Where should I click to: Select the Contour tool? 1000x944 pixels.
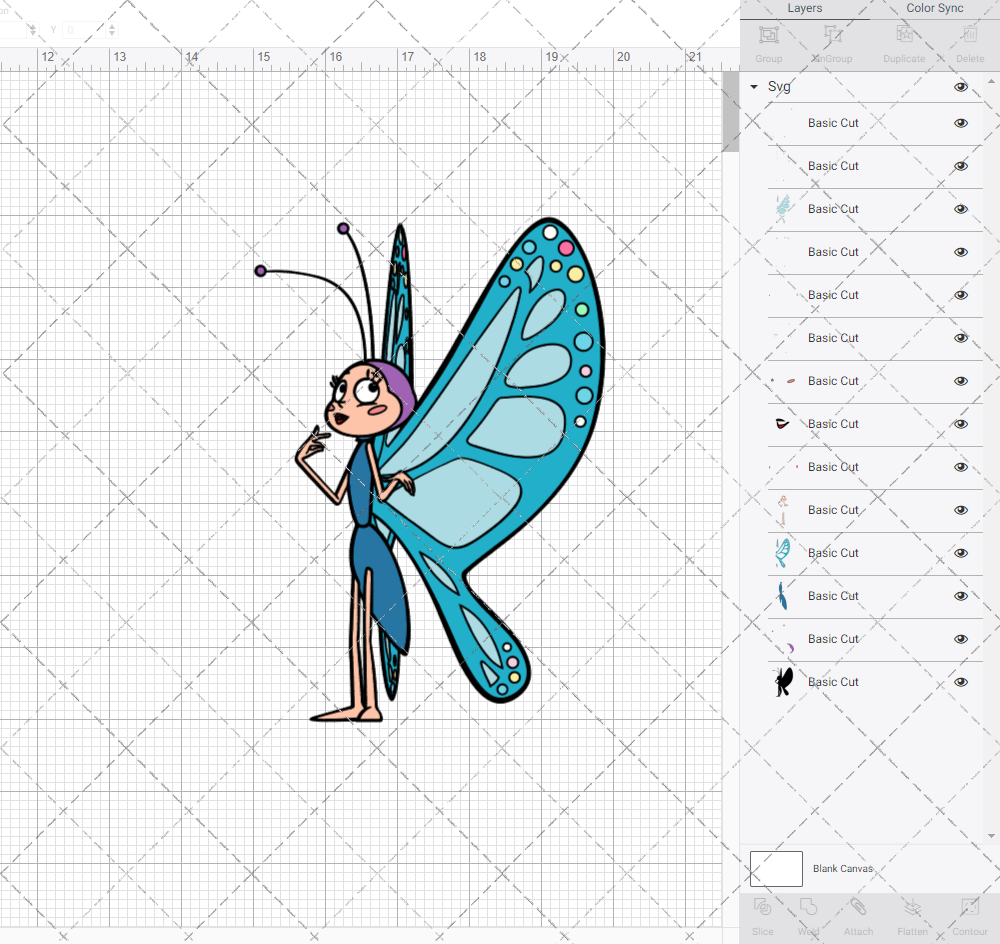coord(969,907)
